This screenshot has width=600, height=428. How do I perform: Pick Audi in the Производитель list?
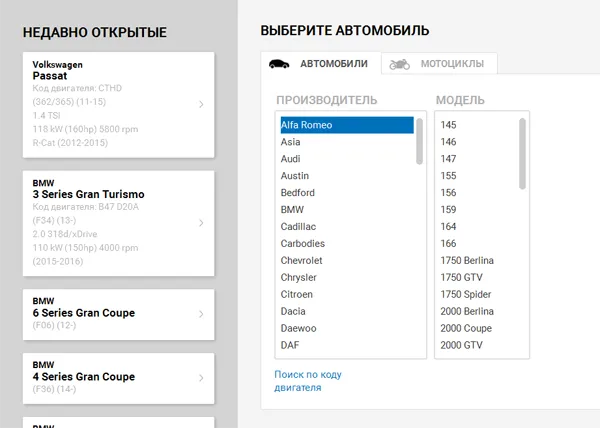click(345, 159)
